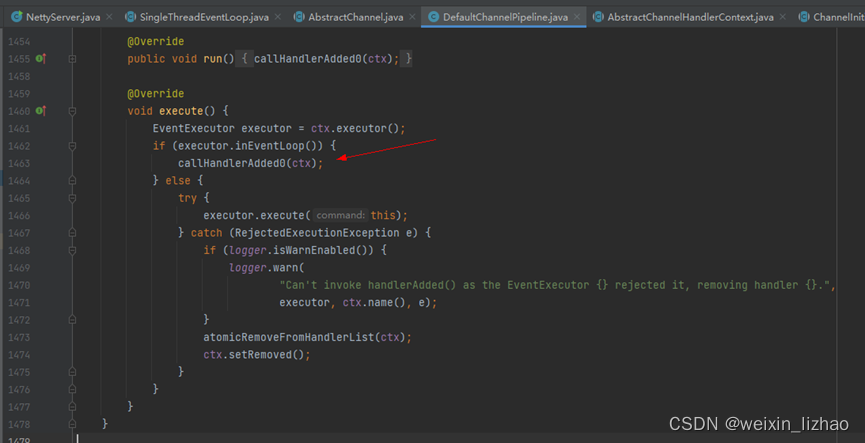This screenshot has height=443, width=865.
Task: Click the @Override annotation on line 1459
Action: click(156, 94)
